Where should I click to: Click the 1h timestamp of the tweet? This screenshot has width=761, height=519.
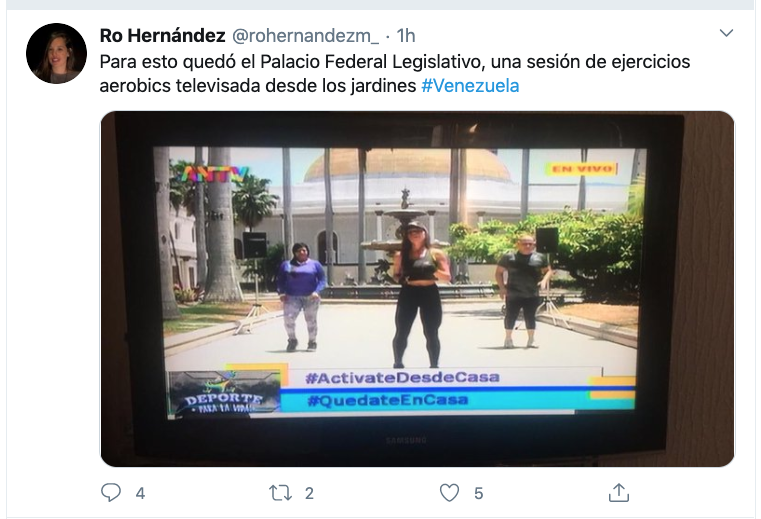point(406,35)
